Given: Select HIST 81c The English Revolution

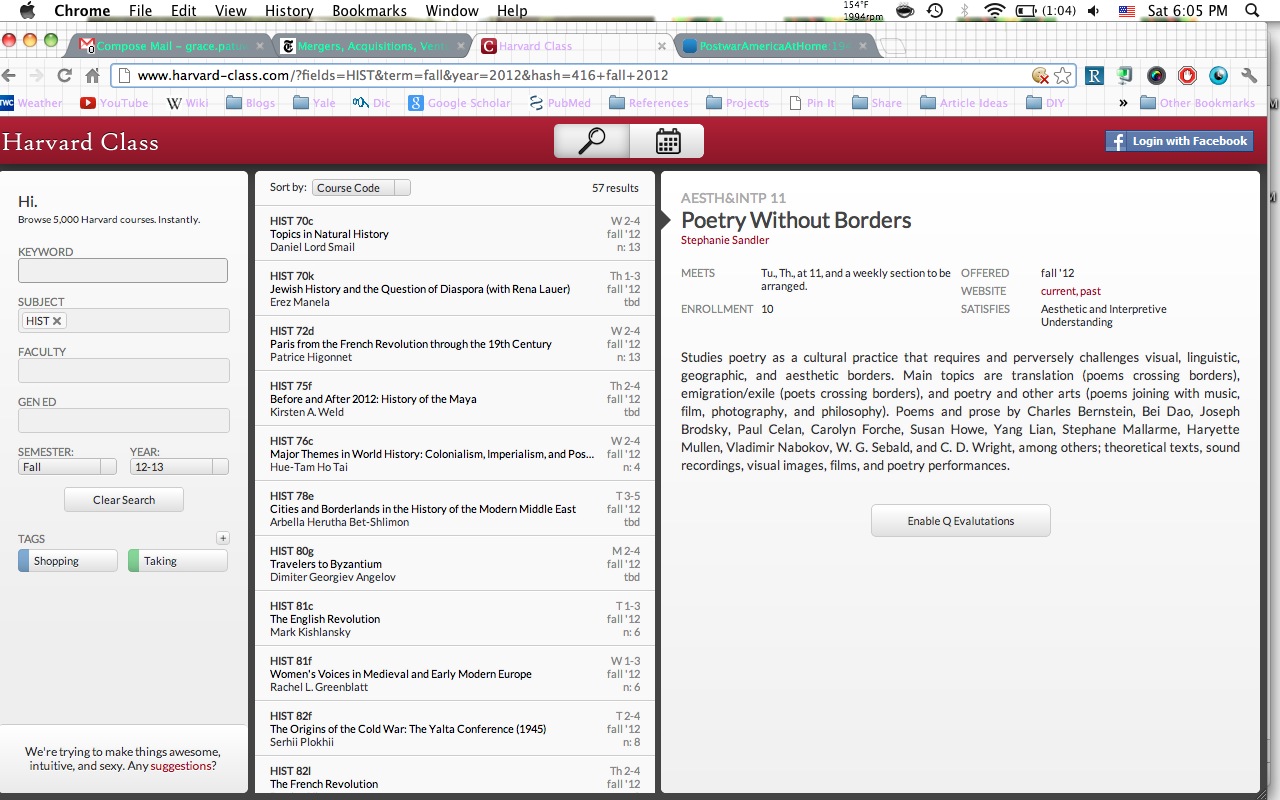Looking at the screenshot, I should (455, 619).
